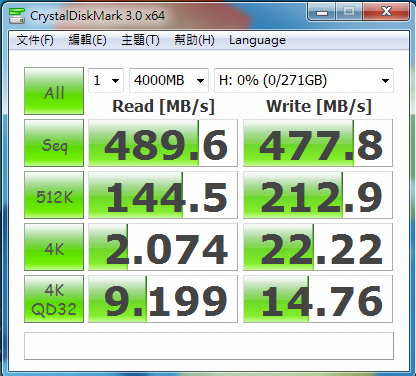Open the 4000MB test size dropdown
The image size is (416, 376).
point(169,80)
